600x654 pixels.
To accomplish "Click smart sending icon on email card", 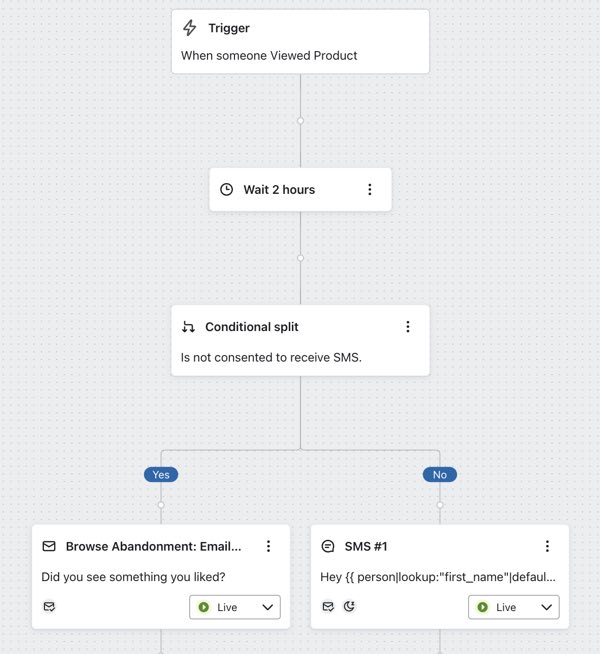I will [49, 606].
